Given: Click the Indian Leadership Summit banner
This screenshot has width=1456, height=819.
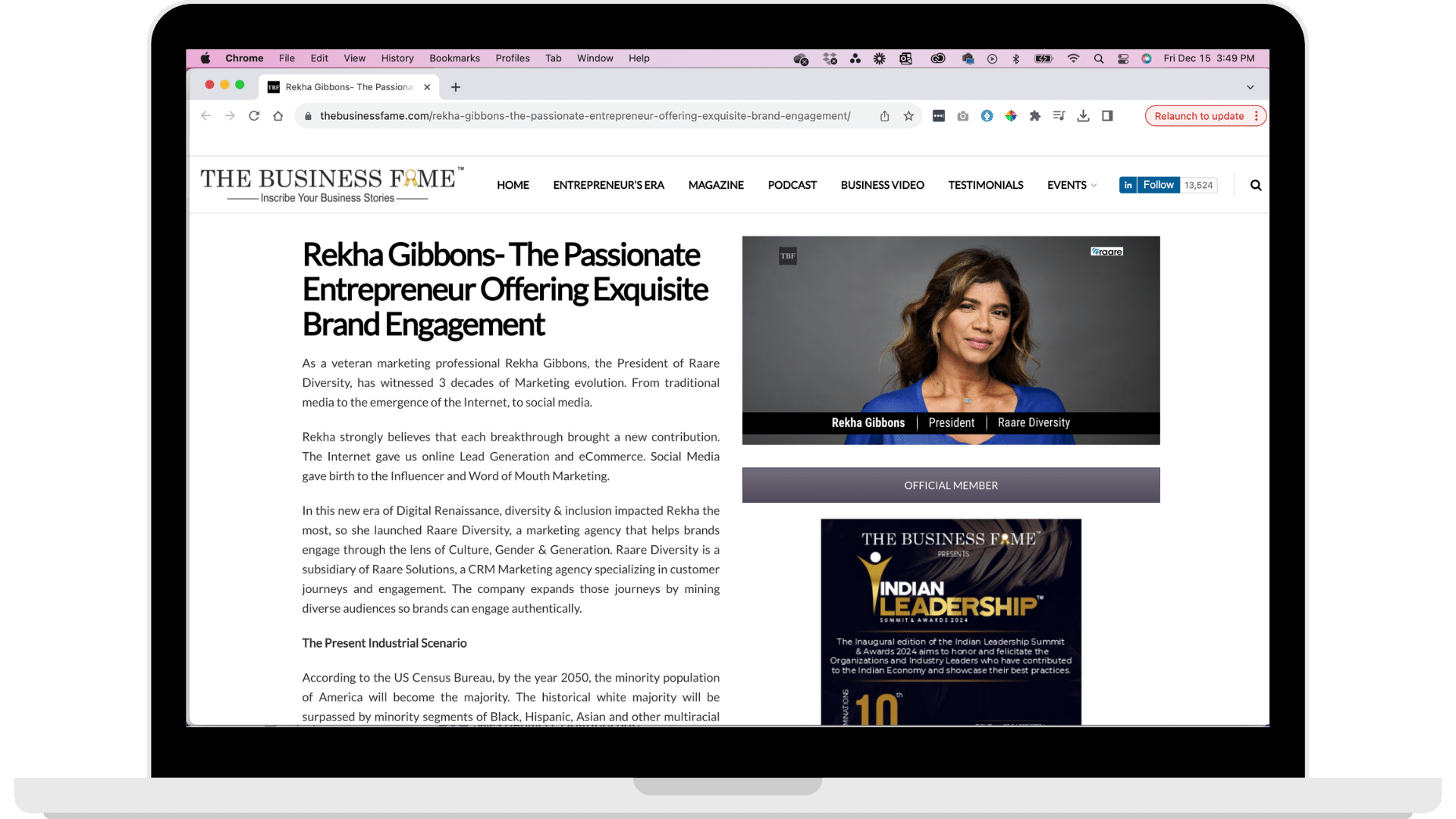Looking at the screenshot, I should pos(950,622).
